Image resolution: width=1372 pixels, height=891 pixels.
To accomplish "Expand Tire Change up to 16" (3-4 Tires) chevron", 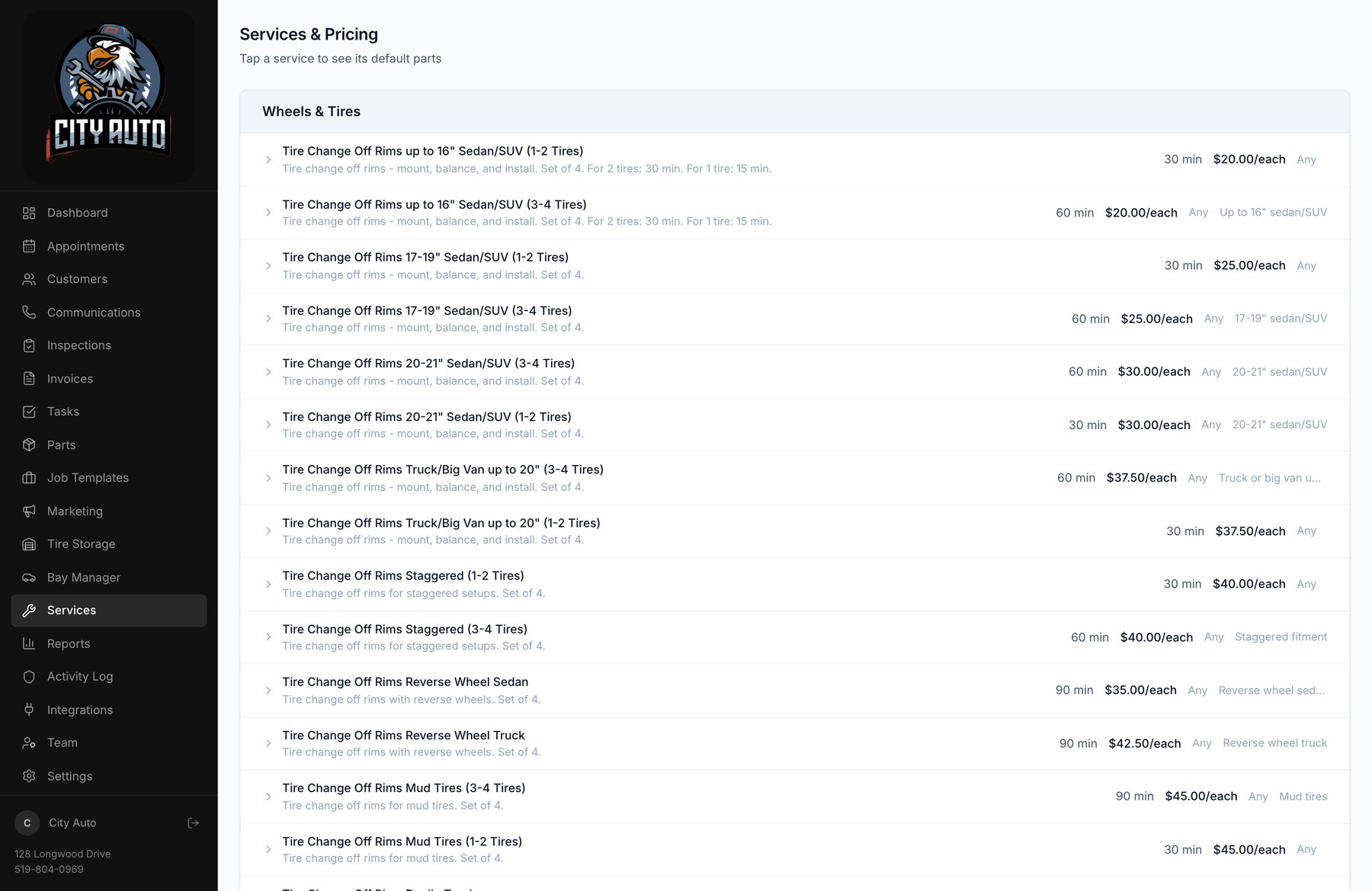I will 268,213.
